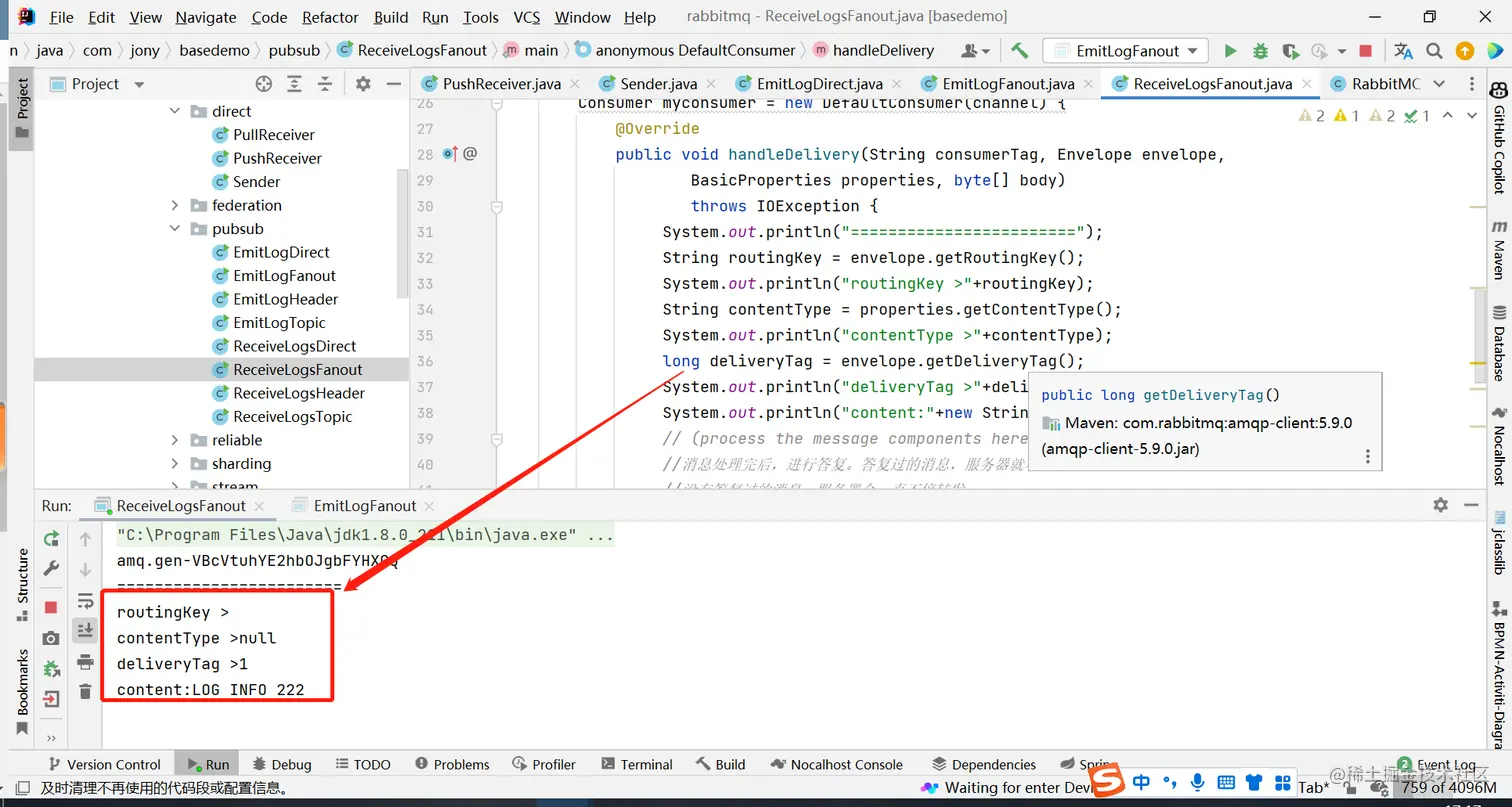Dump threads with the camera icon
The height and width of the screenshot is (807, 1512).
(51, 638)
